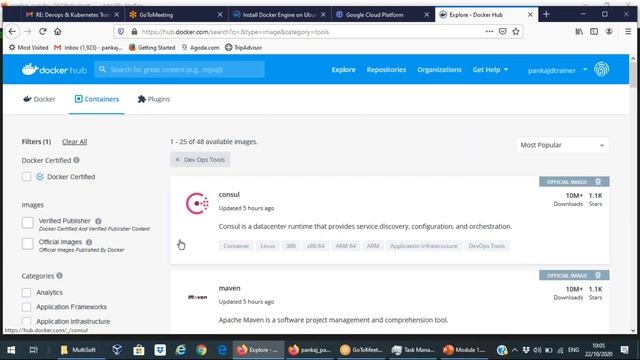Open the Most Popular sort dropdown
640x360 pixels.
click(562, 145)
